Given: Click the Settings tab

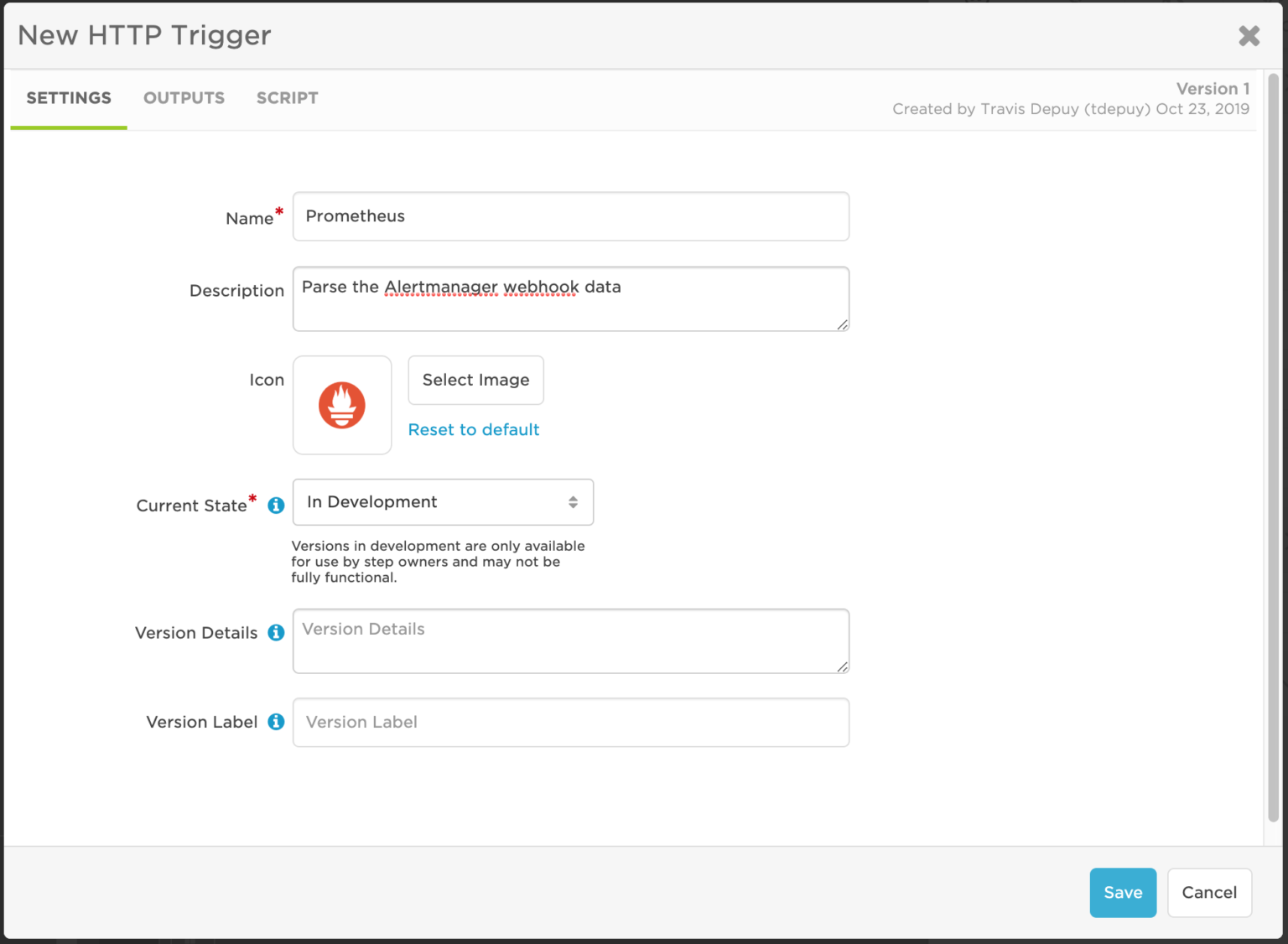Looking at the screenshot, I should [69, 98].
